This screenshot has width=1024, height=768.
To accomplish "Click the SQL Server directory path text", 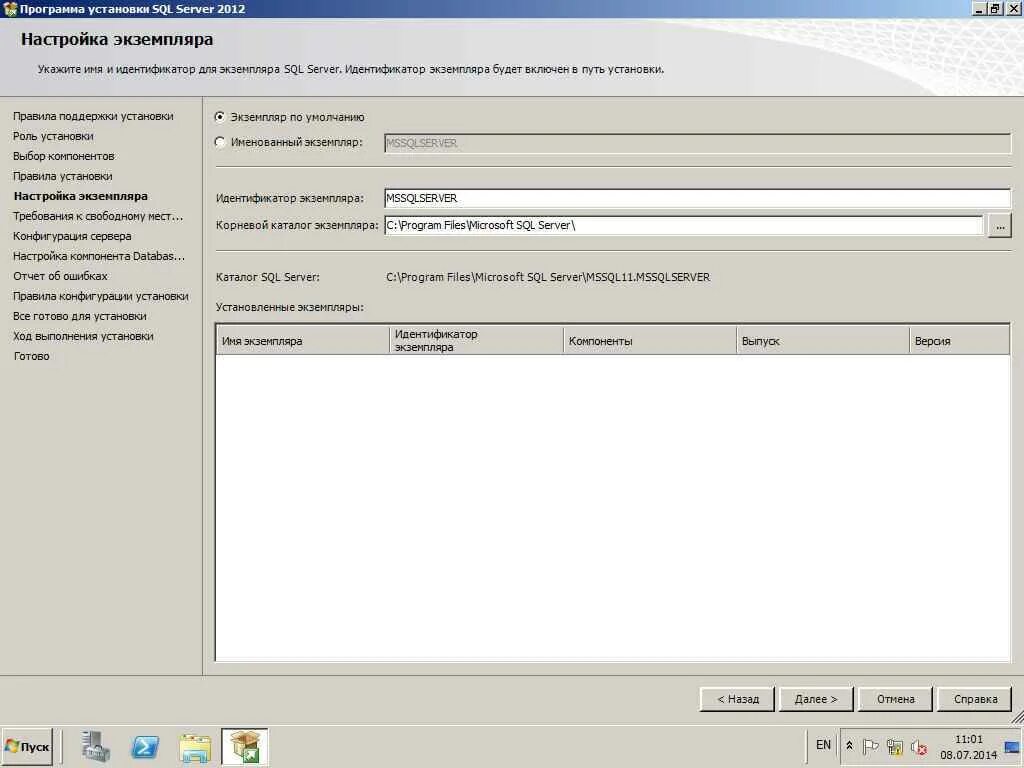I will pos(548,277).
